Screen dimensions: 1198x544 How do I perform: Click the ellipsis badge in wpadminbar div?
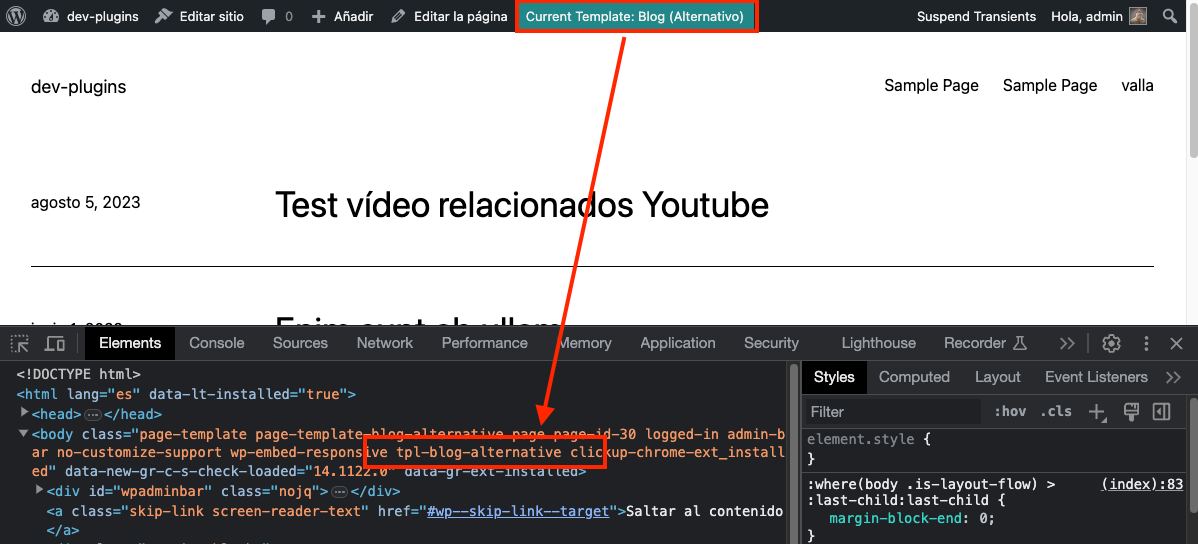click(341, 491)
